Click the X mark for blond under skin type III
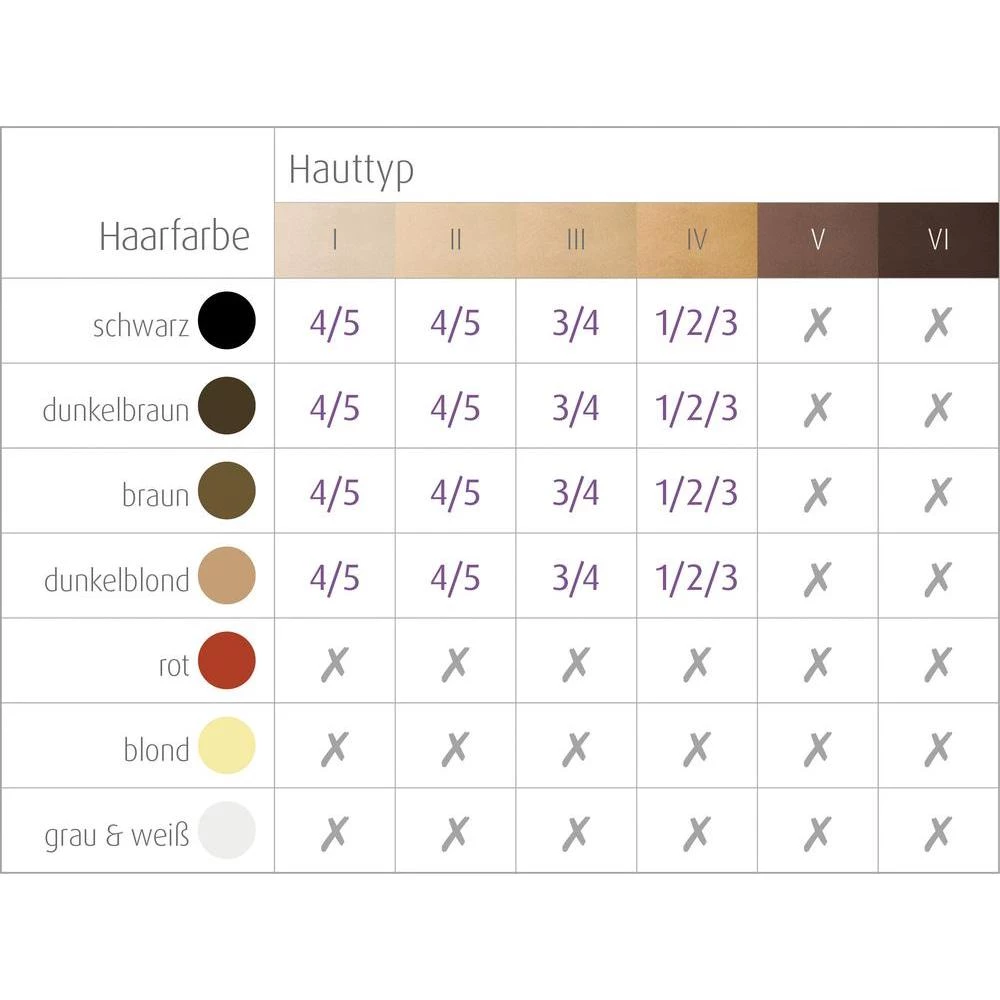 576,748
